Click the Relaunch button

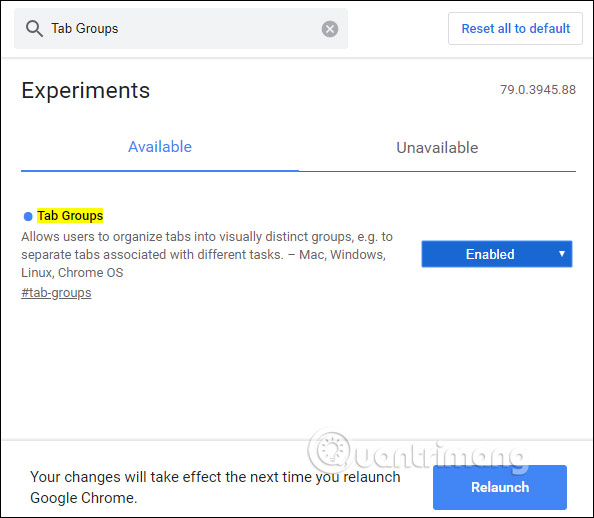coord(500,487)
